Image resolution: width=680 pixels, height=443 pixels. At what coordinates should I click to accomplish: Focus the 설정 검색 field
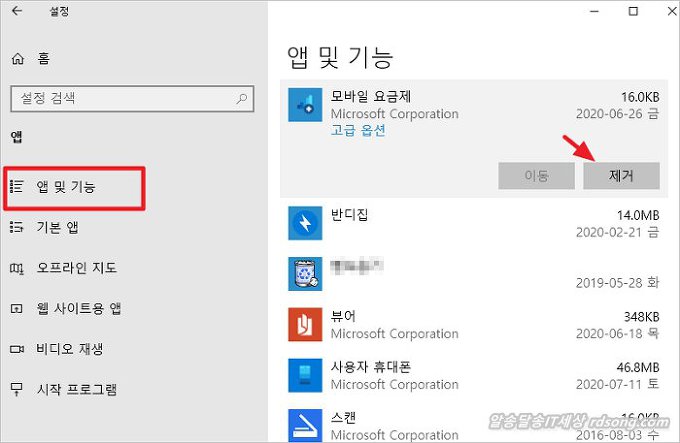coord(132,99)
